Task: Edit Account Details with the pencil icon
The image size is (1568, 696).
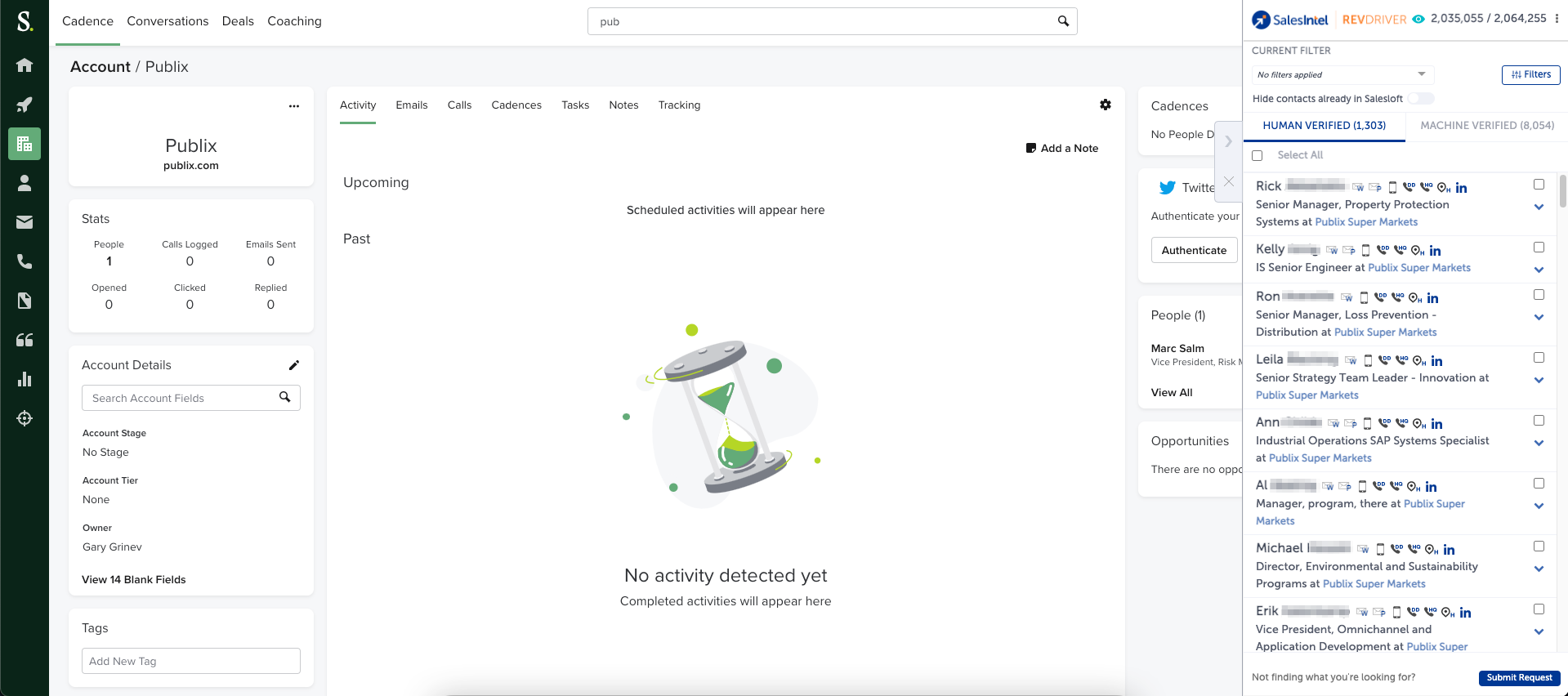Action: point(294,365)
